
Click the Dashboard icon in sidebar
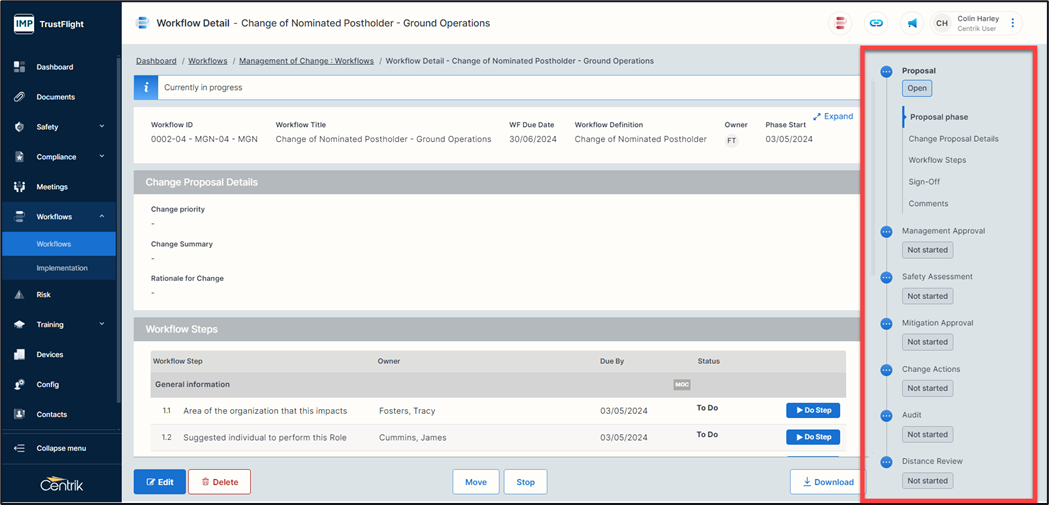(19, 67)
